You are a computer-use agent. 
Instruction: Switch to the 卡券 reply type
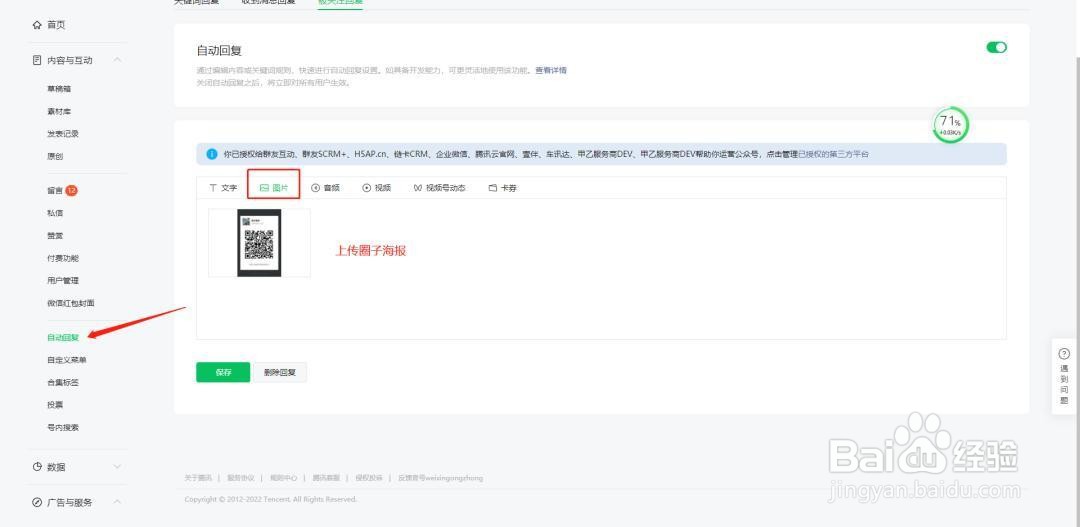(502, 187)
